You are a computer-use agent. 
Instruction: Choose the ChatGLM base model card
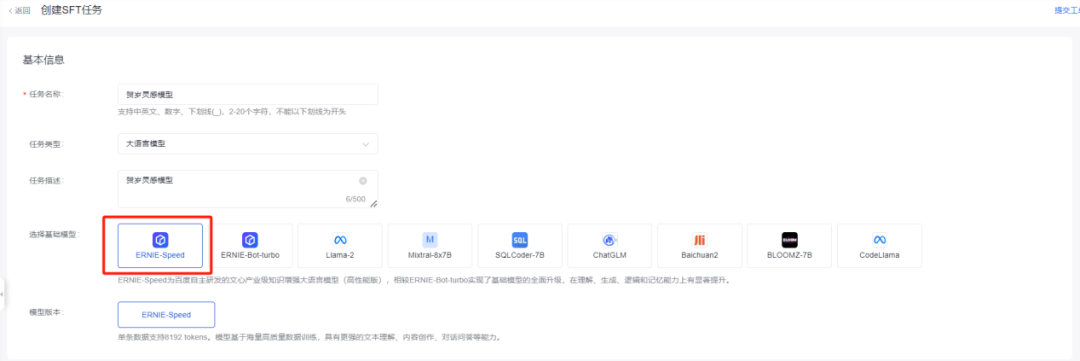coord(610,245)
